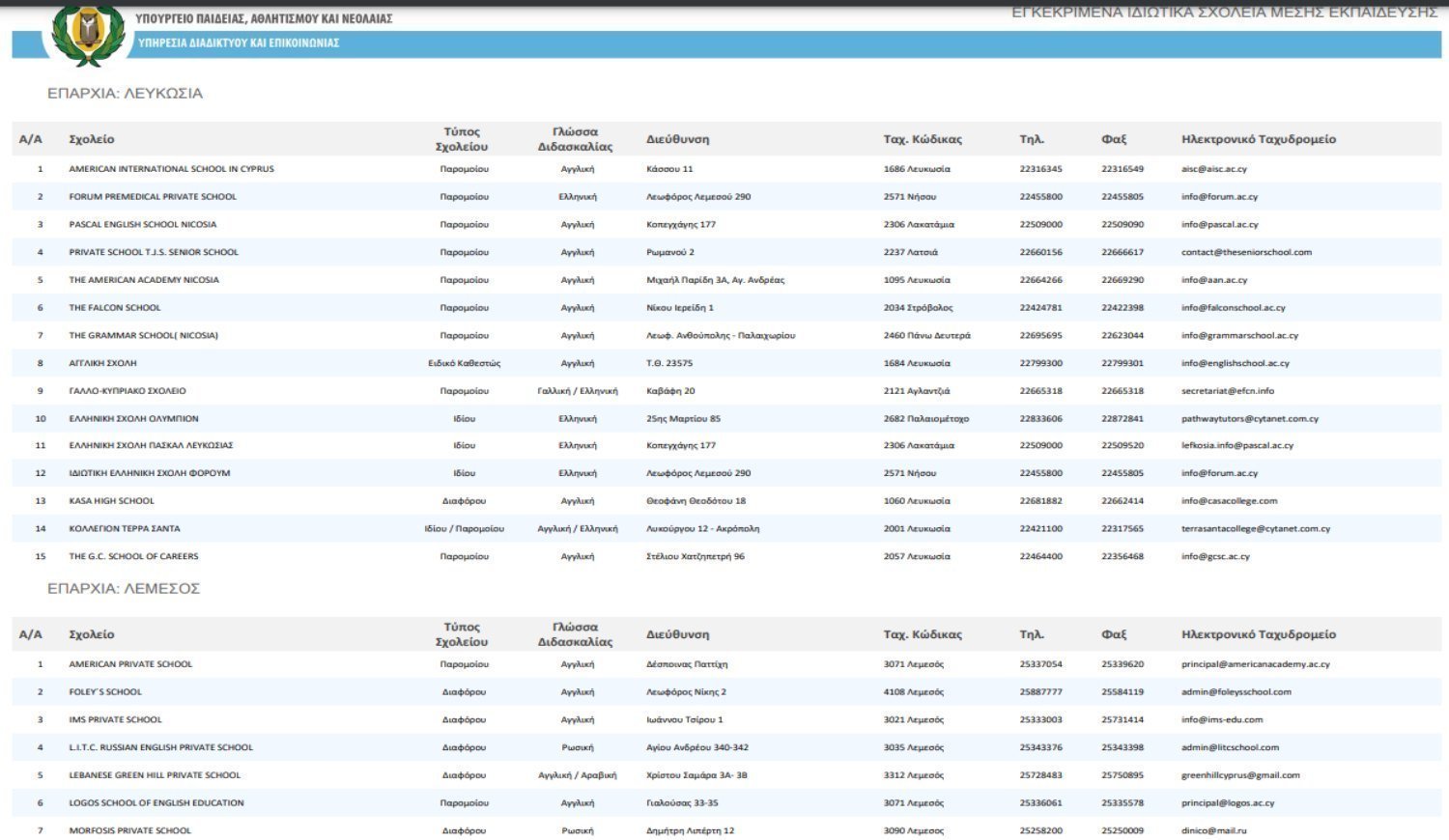Select email info@grammarschool.ac.cy
1449x840 pixels.
coord(1240,336)
